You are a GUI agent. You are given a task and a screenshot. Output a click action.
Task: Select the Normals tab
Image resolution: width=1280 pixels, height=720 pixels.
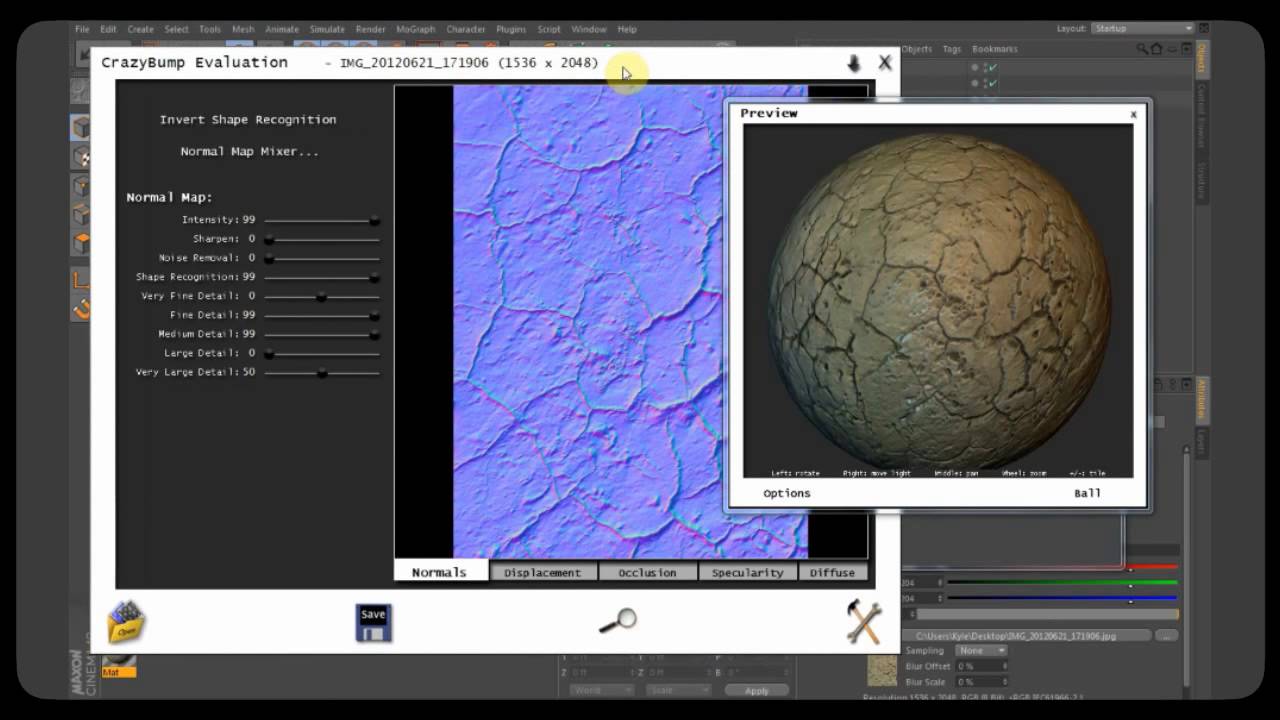440,571
